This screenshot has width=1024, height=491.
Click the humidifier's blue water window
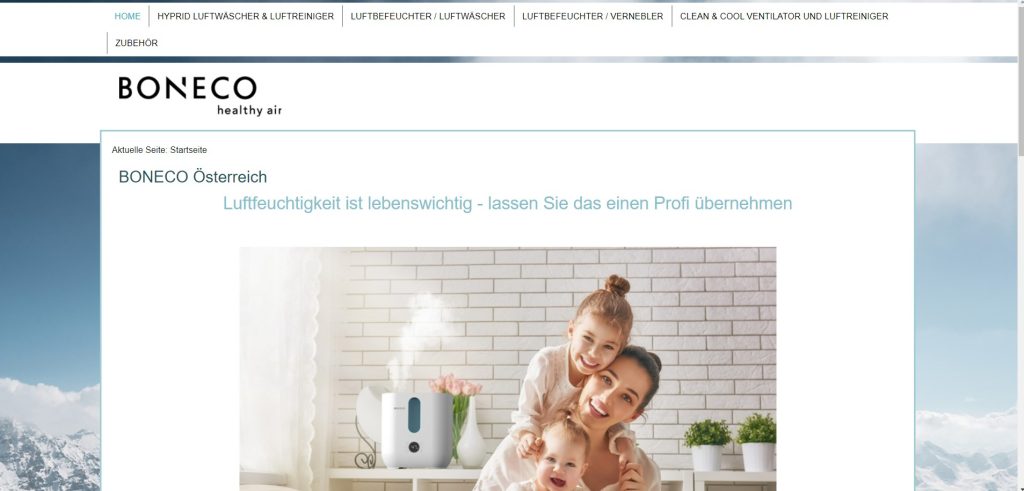[414, 415]
